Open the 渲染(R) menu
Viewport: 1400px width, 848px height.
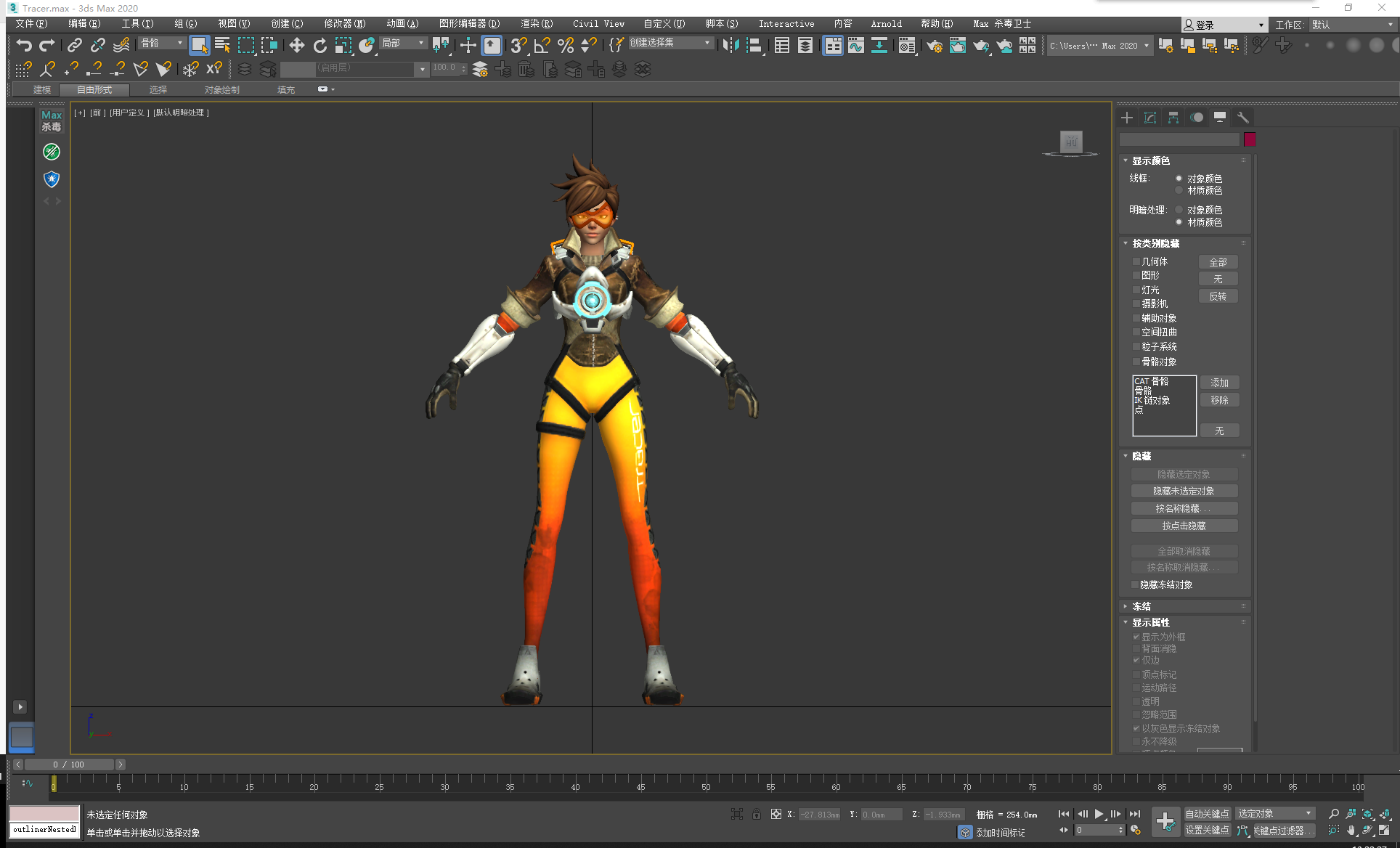(x=536, y=24)
